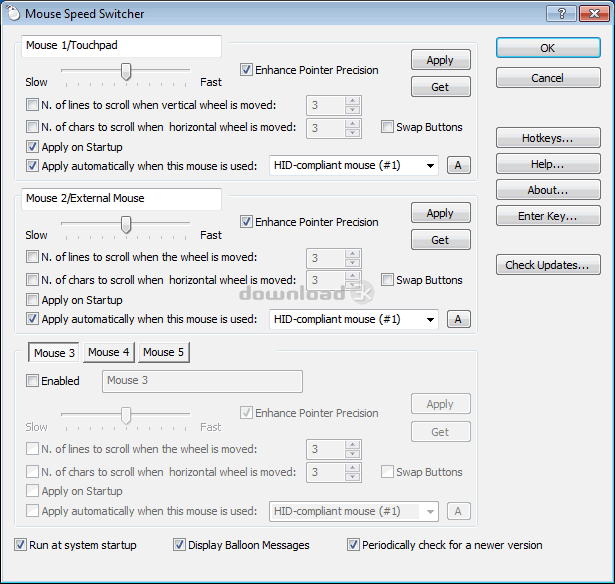Click Get button for Mouse 1/Touchpad

441,87
